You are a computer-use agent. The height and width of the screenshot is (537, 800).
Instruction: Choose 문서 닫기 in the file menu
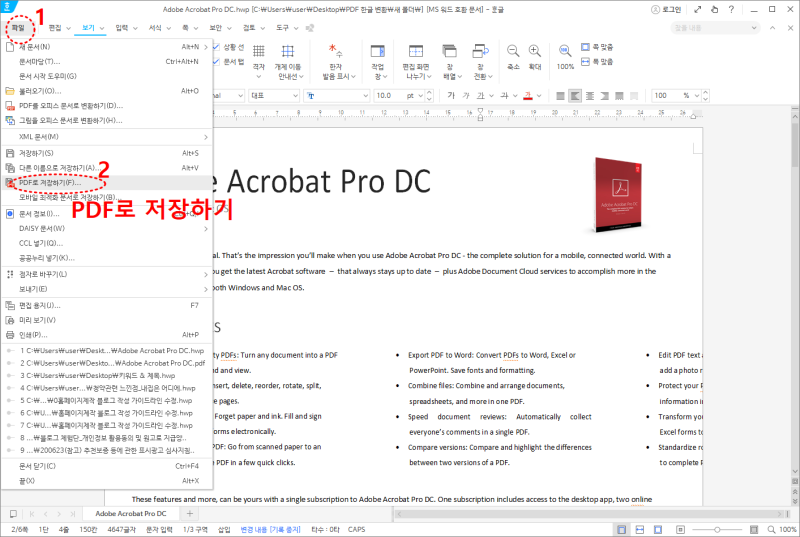(107, 466)
